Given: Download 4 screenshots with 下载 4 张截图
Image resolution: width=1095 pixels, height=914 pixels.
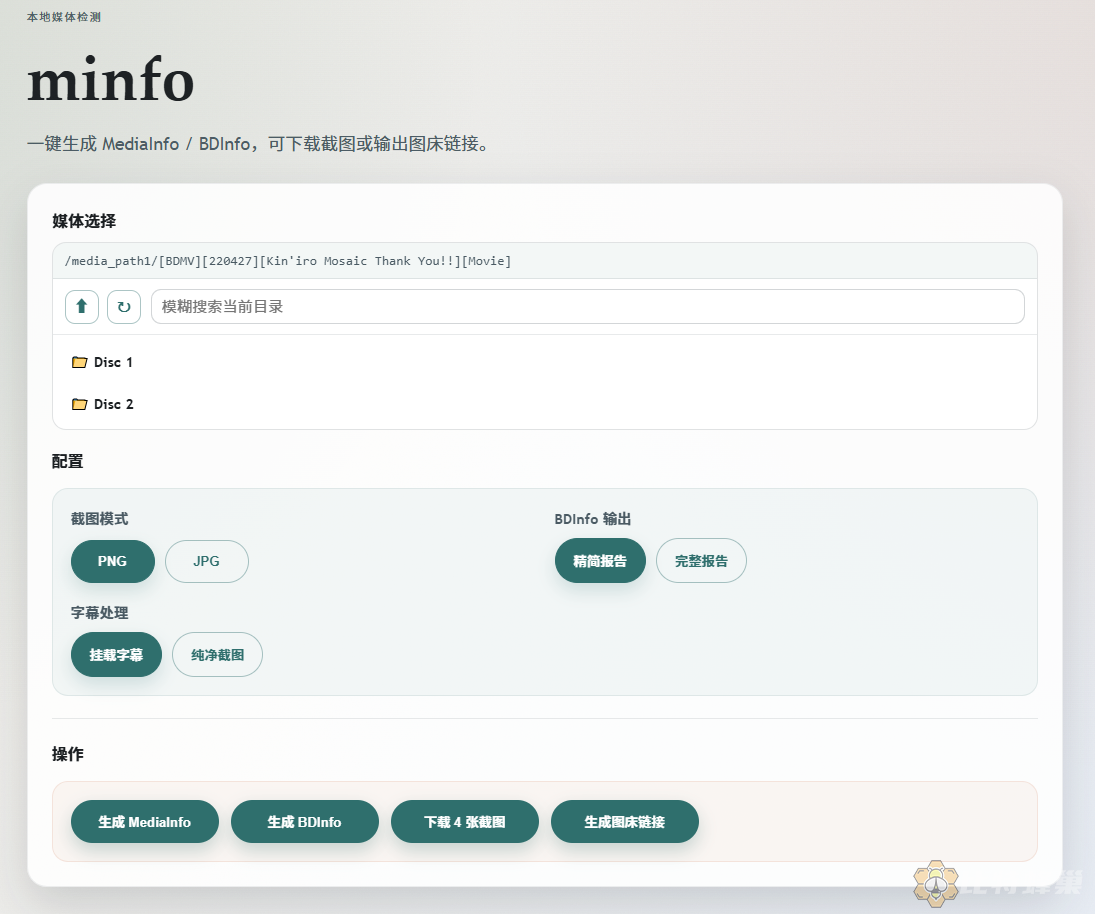Looking at the screenshot, I should click(x=464, y=822).
